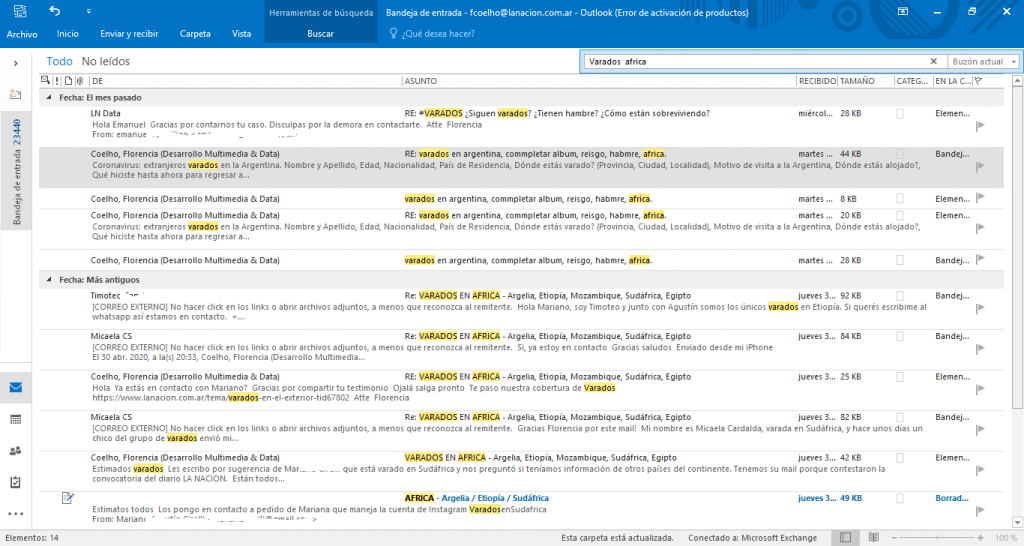Sort messages by RECIBIDO column
This screenshot has height=546, width=1024.
817,81
